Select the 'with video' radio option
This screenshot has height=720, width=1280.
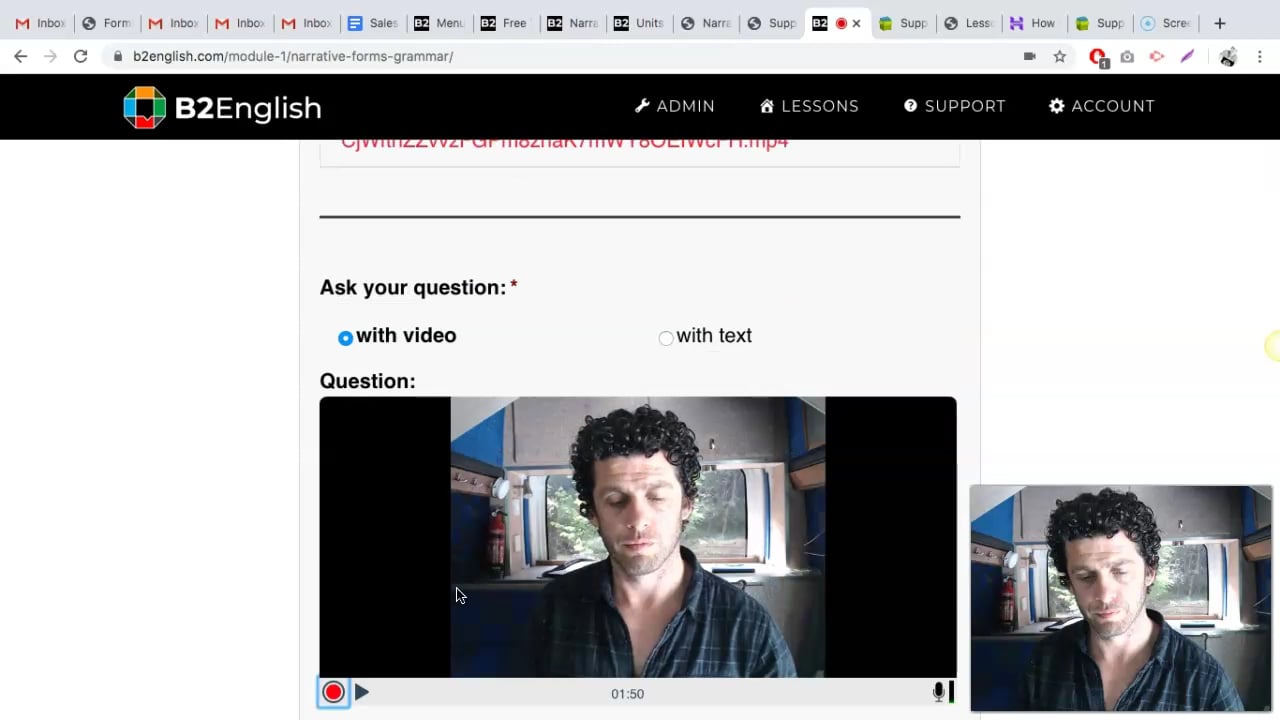(345, 338)
